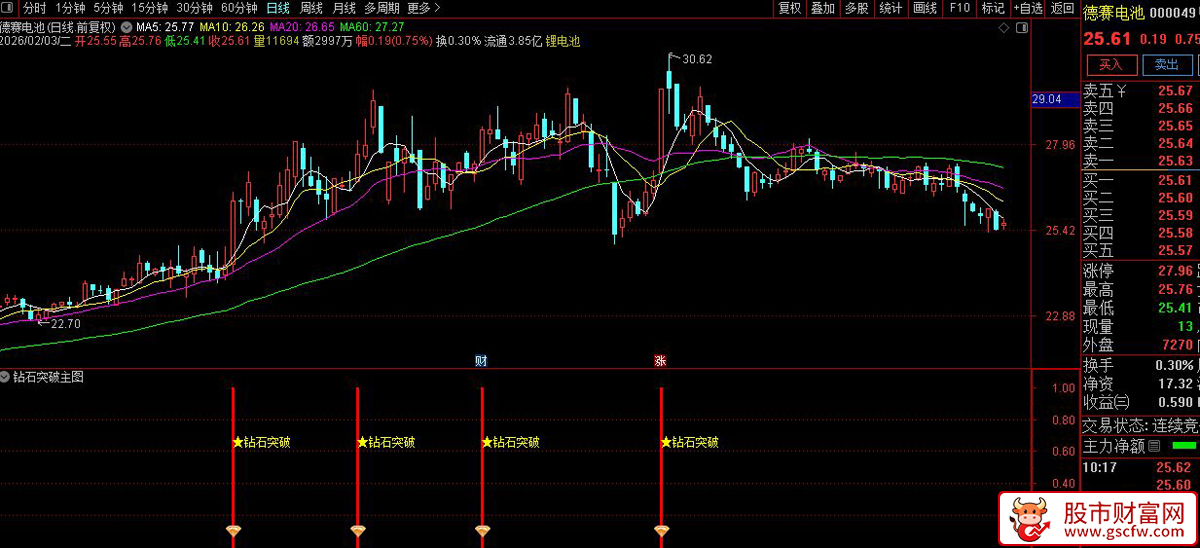
Task: Click the blue 卖出 sell button
Action: (1166, 65)
